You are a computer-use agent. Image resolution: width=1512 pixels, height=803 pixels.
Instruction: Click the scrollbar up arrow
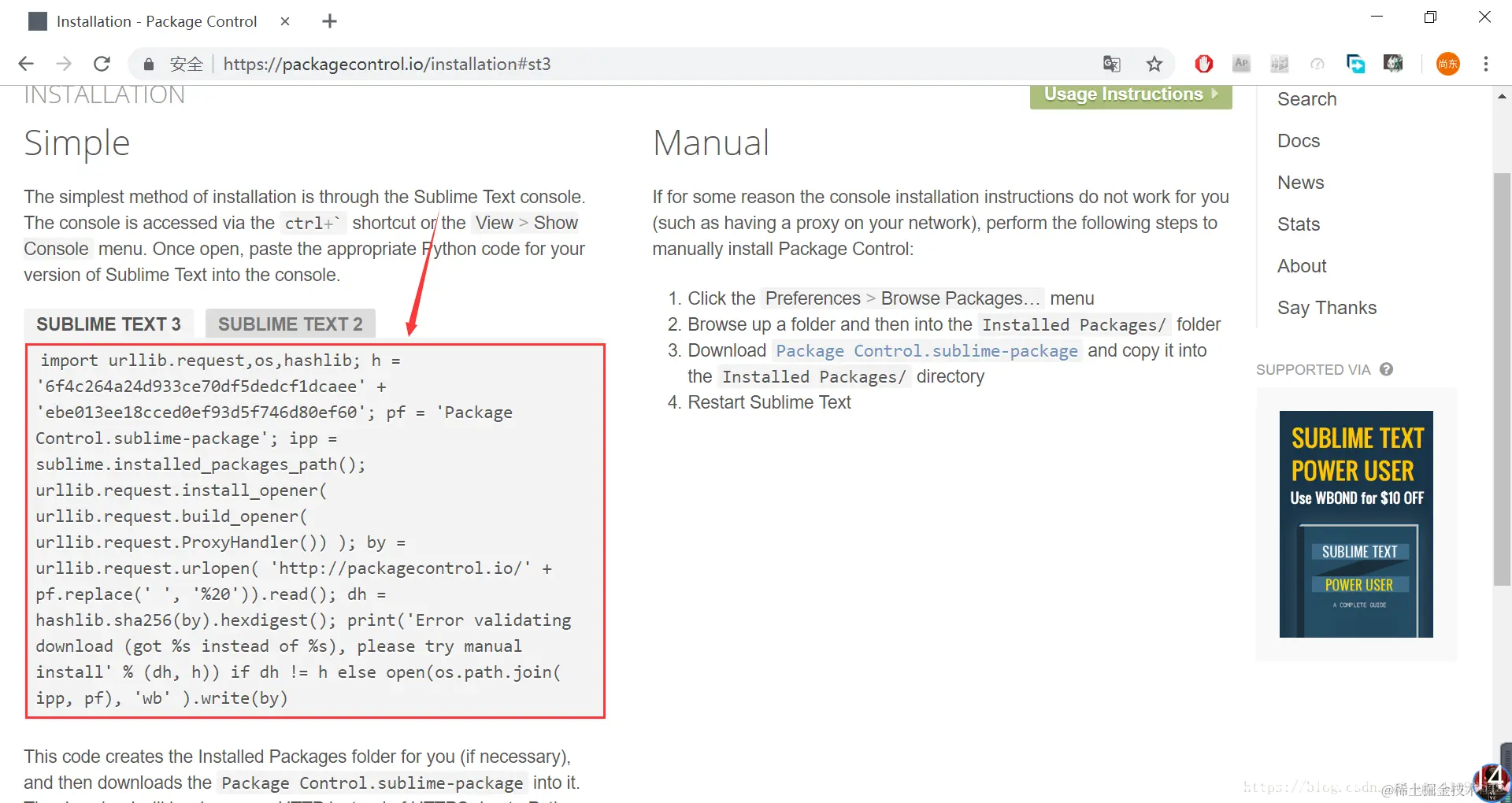[1502, 96]
